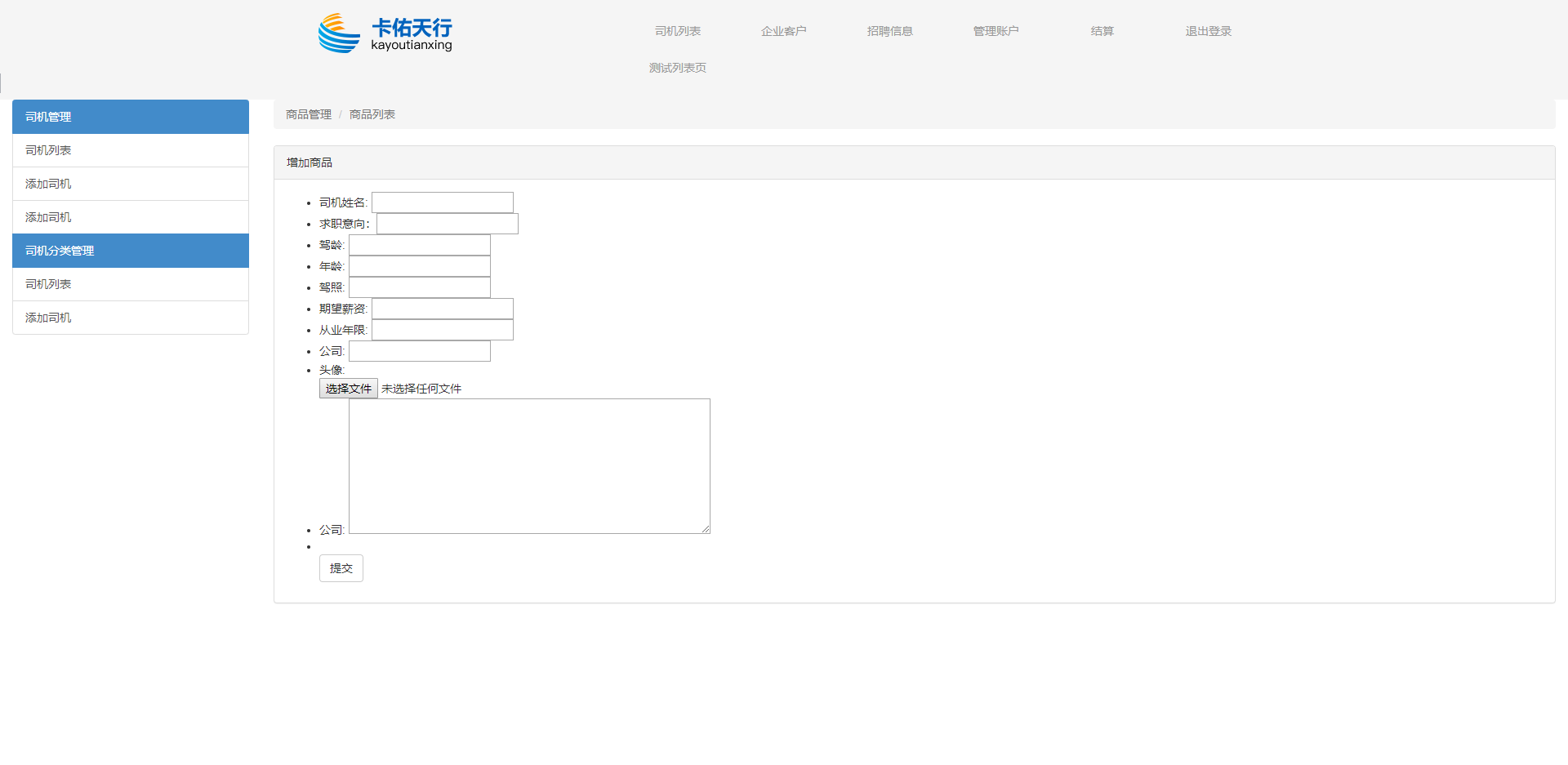
Task: Submit the form with 提交 button
Action: coord(341,568)
